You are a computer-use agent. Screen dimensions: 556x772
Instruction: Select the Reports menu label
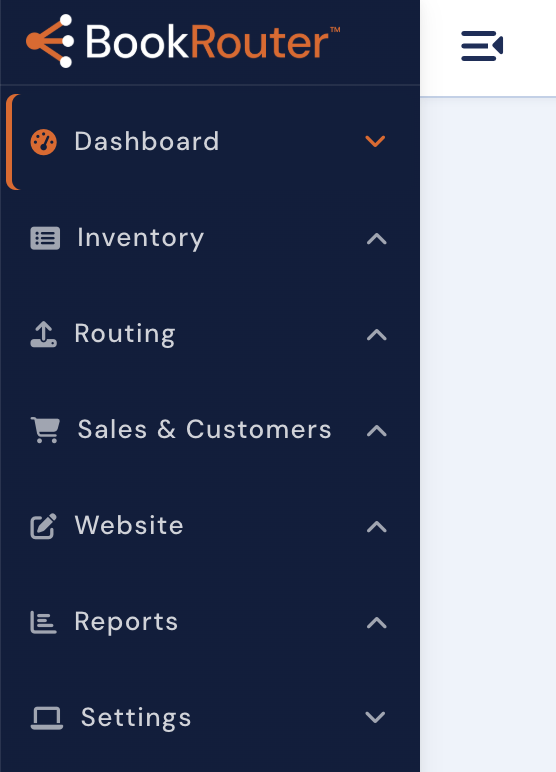pyautogui.click(x=126, y=621)
